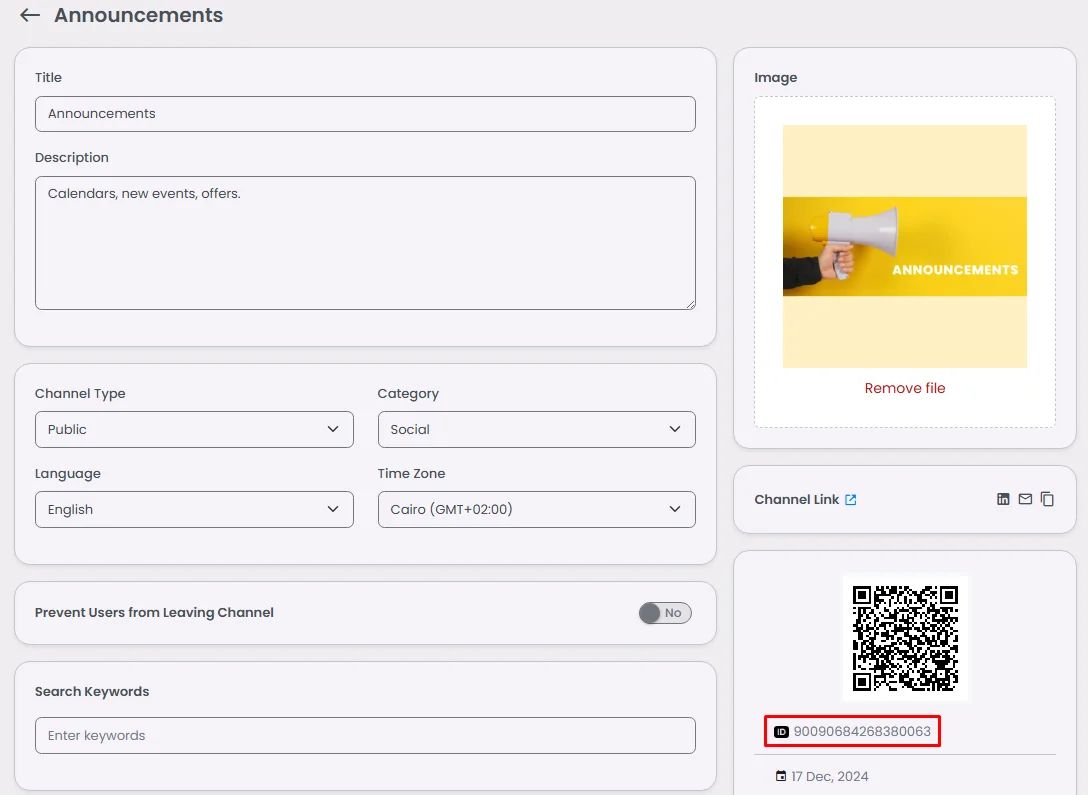Image resolution: width=1088 pixels, height=795 pixels.
Task: Open the Channel Type dropdown
Action: click(x=194, y=429)
